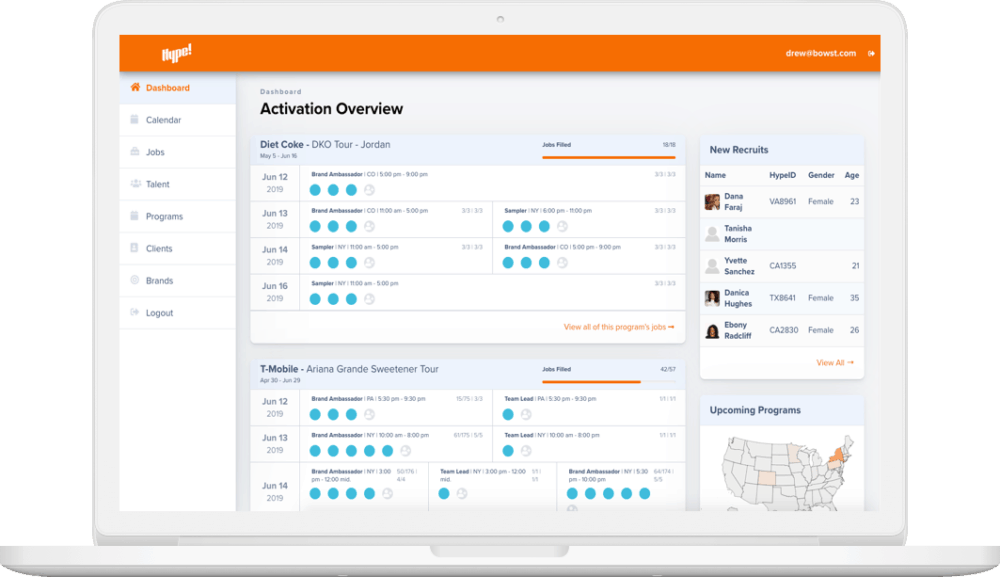Click empty slot icon in T-Mobile Jun 12 Team Lead job
Screen dimensions: 1000x577
526,414
